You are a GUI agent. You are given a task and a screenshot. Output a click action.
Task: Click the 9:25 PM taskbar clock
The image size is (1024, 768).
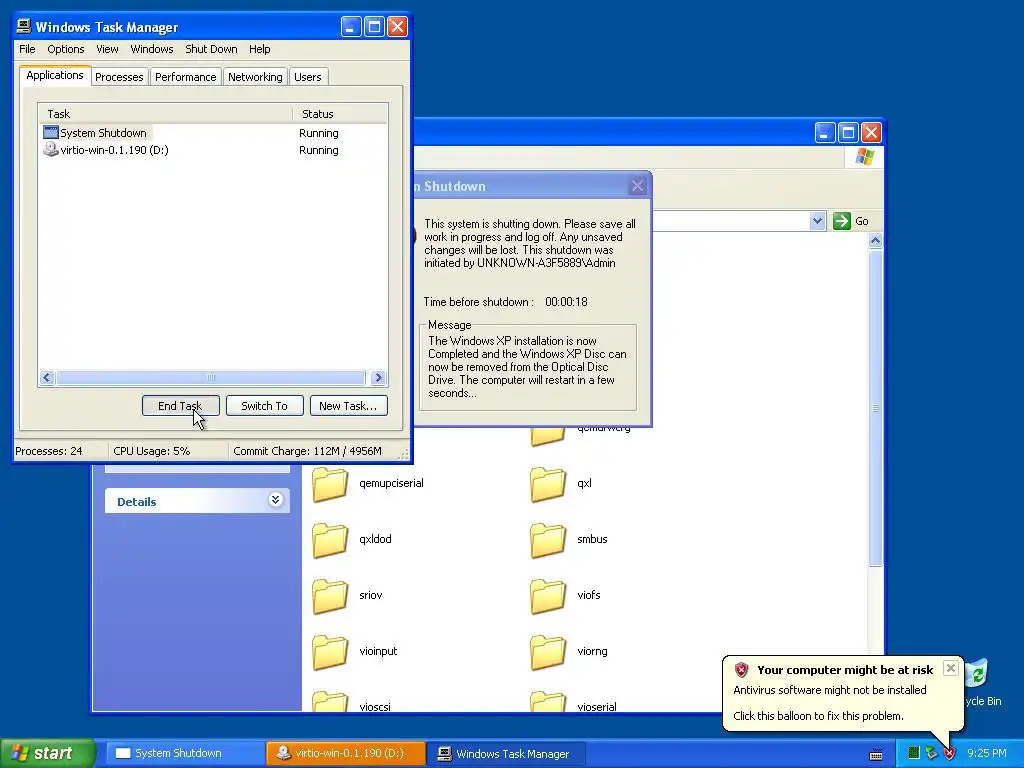point(987,753)
